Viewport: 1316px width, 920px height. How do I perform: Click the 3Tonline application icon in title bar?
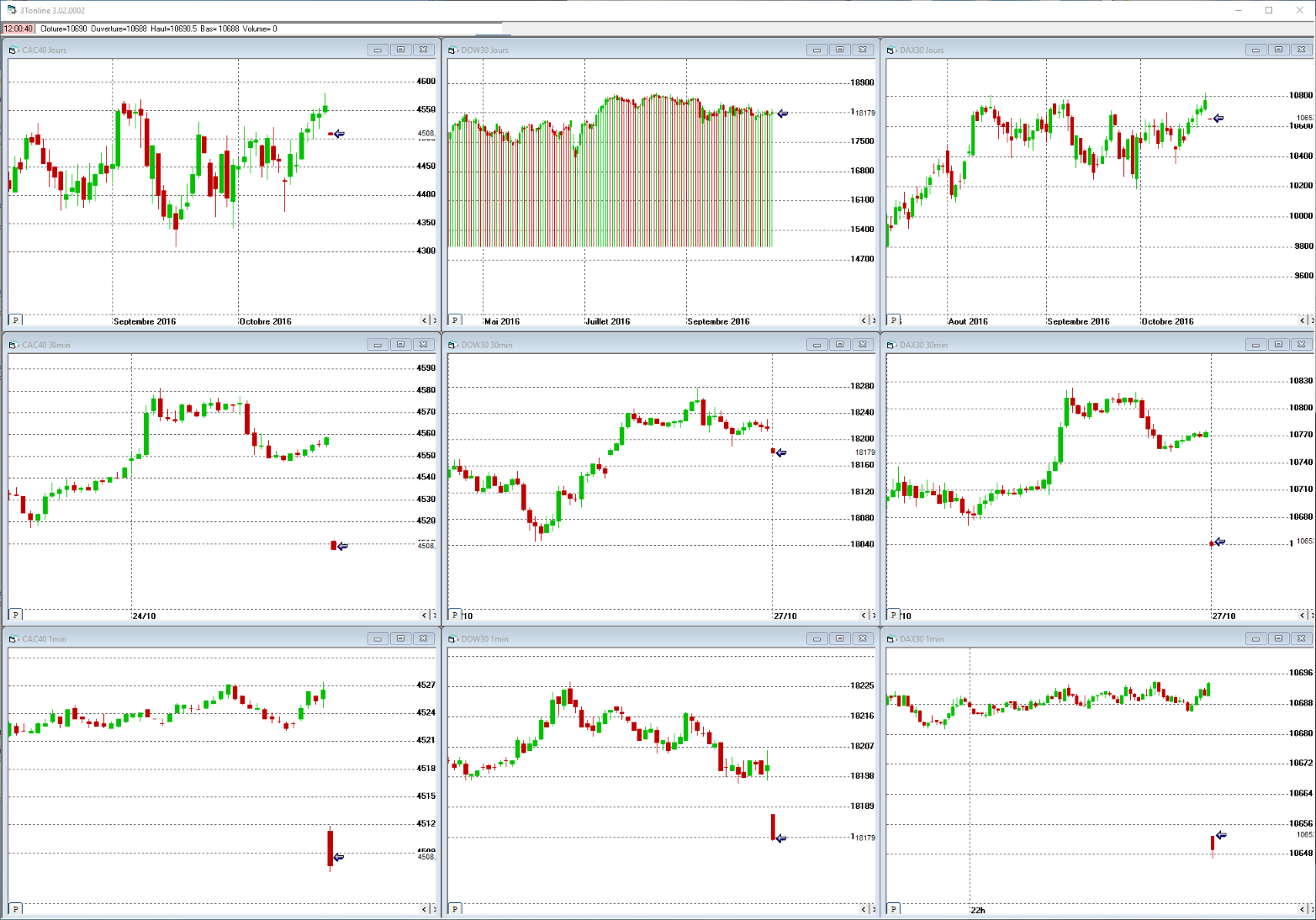coord(11,10)
